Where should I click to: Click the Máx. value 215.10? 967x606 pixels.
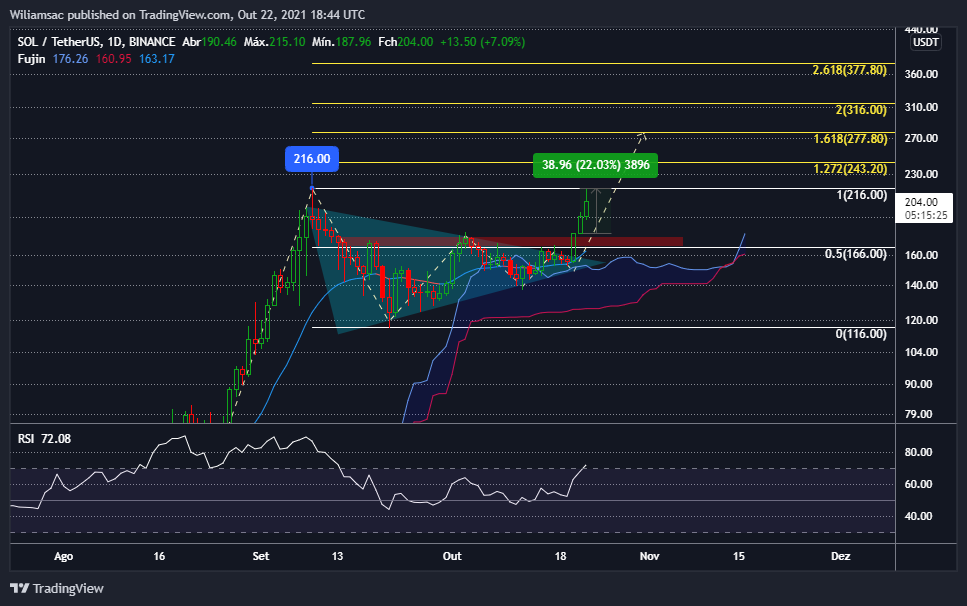click(287, 42)
